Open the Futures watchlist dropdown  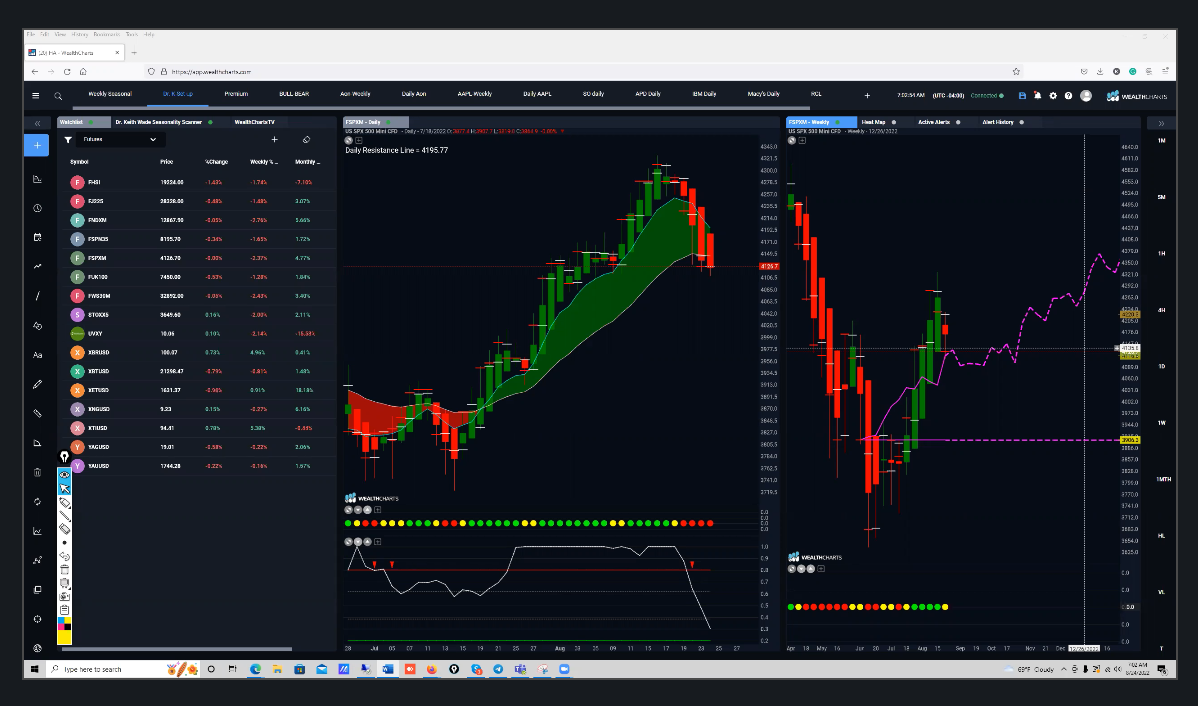[x=120, y=140]
